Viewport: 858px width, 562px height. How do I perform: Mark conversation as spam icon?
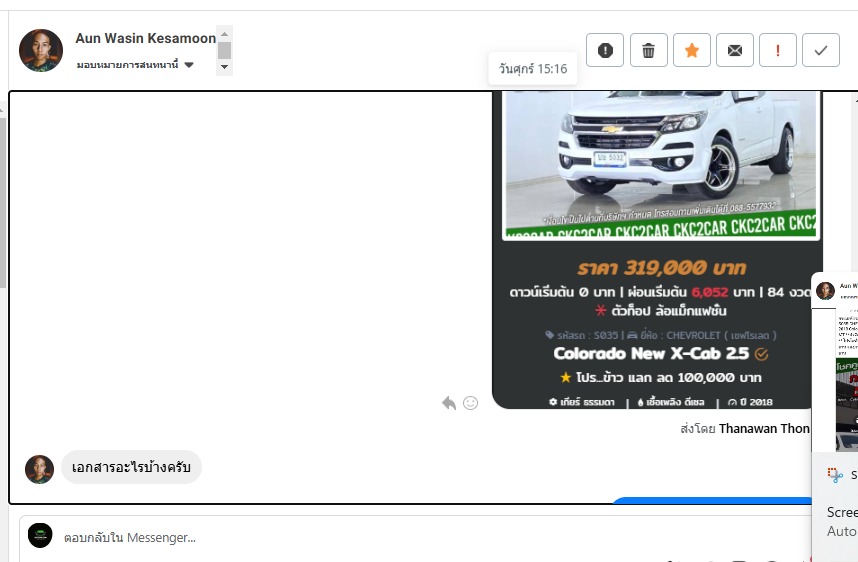click(605, 50)
